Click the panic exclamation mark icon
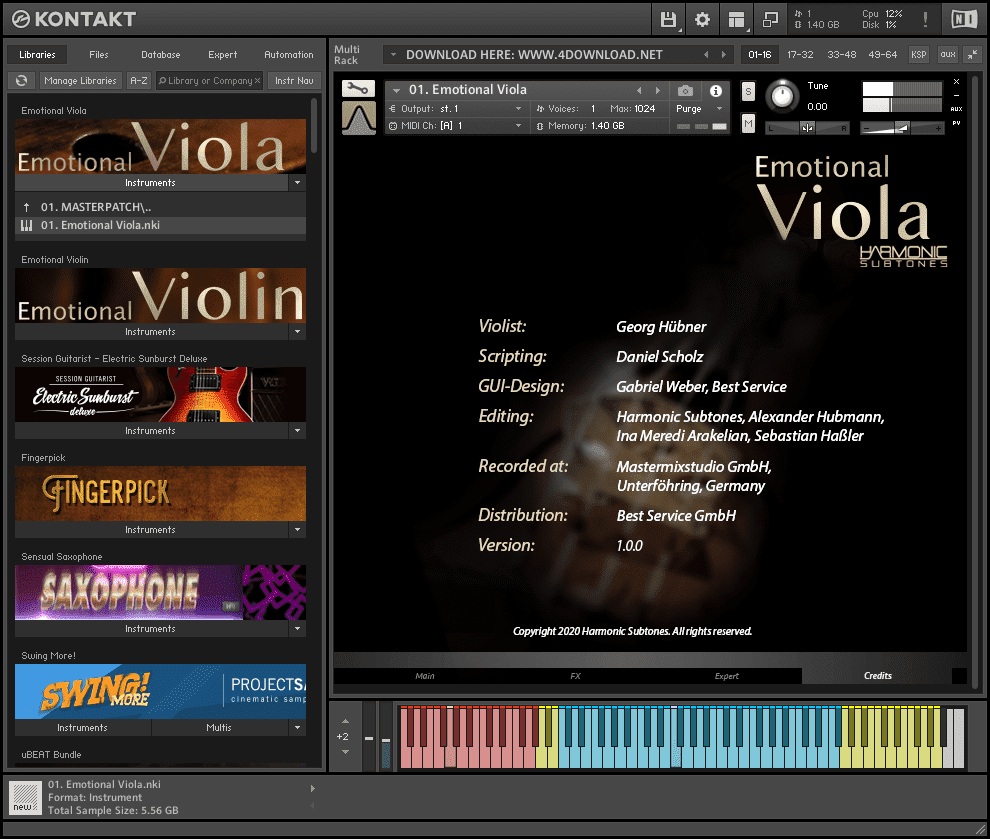 point(925,20)
